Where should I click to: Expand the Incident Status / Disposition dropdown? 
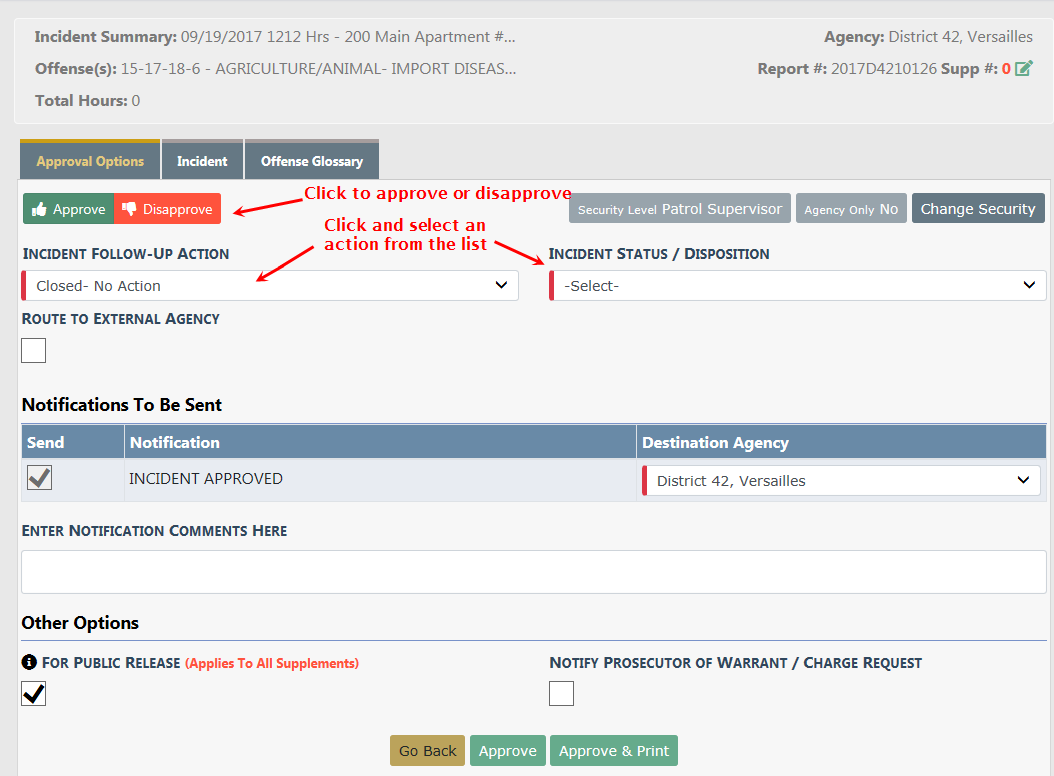point(798,286)
